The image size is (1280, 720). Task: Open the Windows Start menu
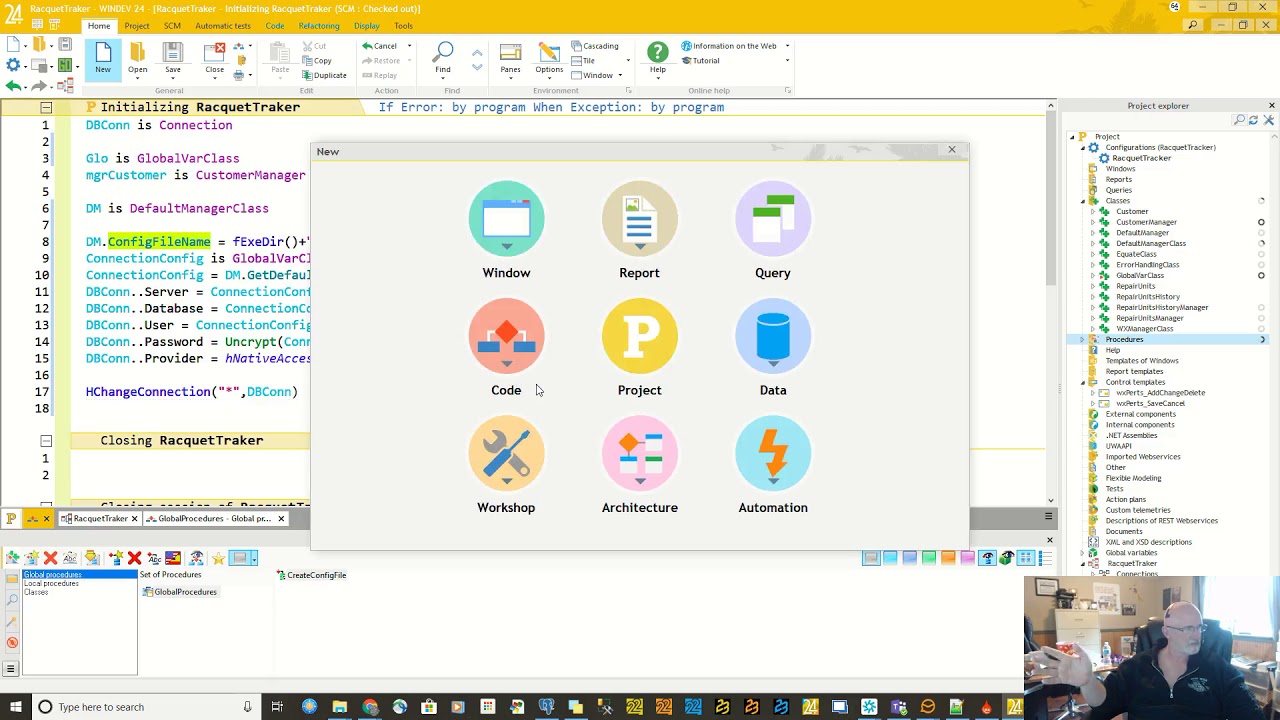click(x=14, y=707)
